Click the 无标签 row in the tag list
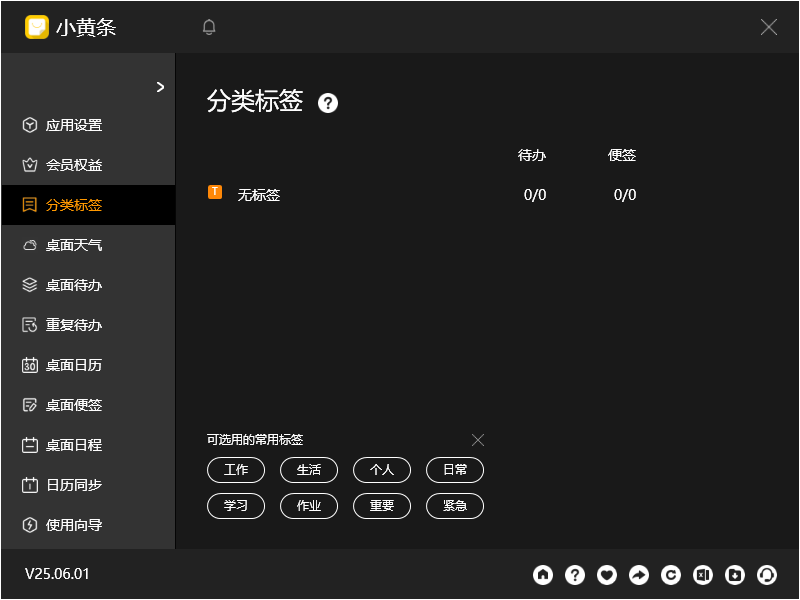 click(x=259, y=194)
